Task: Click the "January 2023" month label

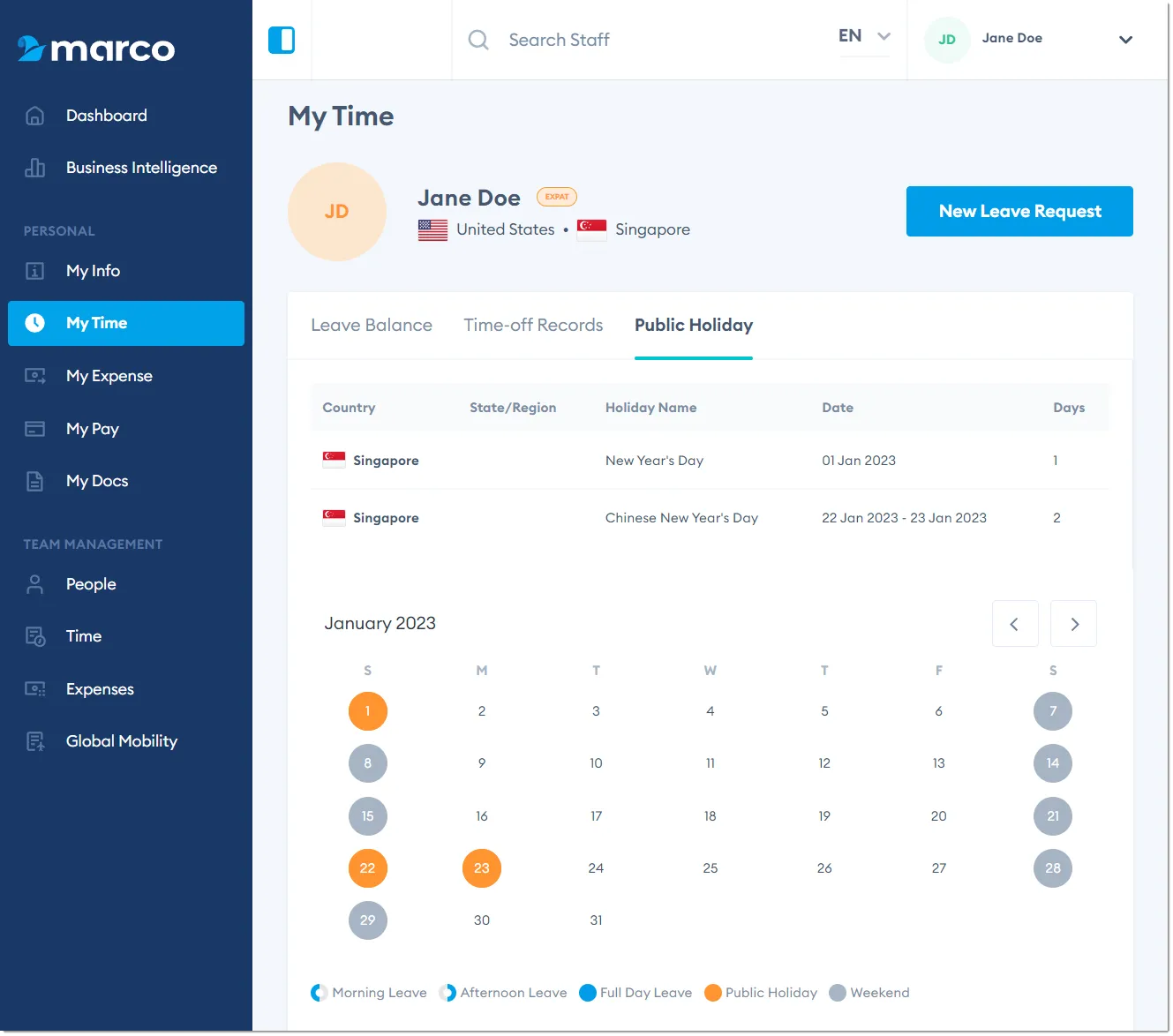Action: [x=380, y=624]
